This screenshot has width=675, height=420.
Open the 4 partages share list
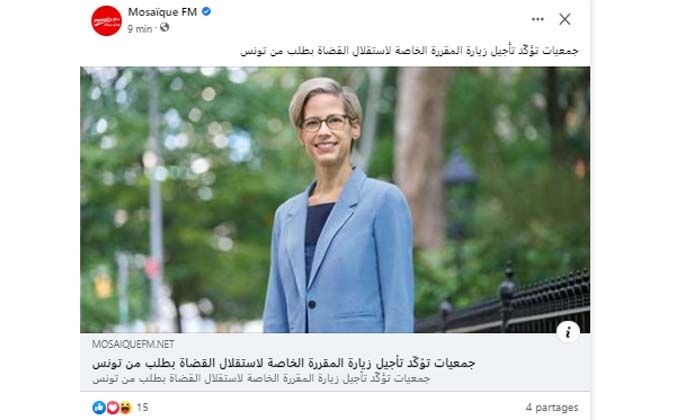(x=551, y=407)
